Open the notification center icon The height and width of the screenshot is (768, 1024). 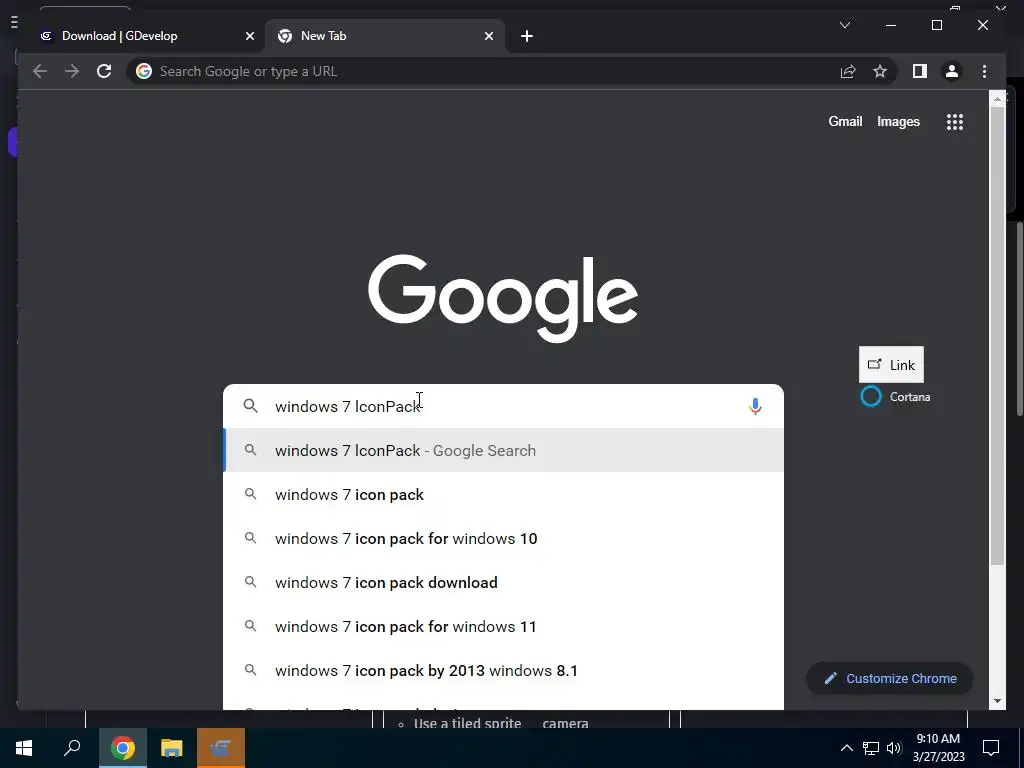click(x=991, y=748)
